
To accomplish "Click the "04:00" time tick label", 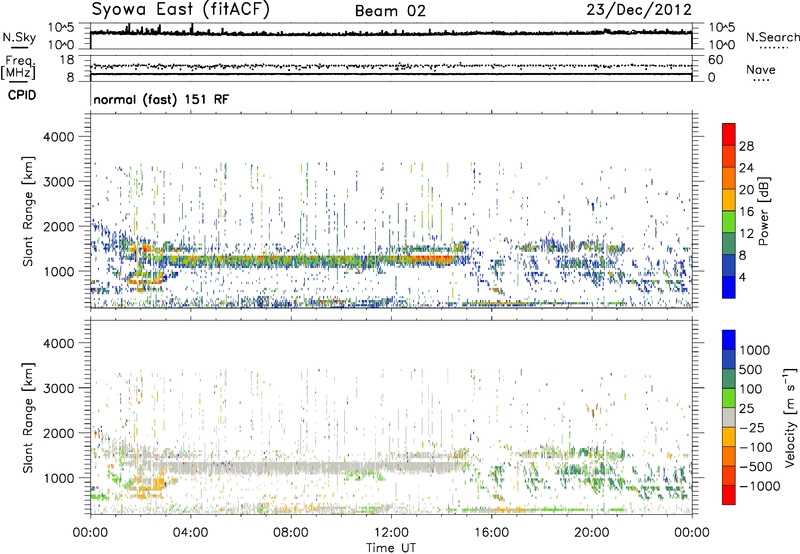I will click(x=190, y=533).
